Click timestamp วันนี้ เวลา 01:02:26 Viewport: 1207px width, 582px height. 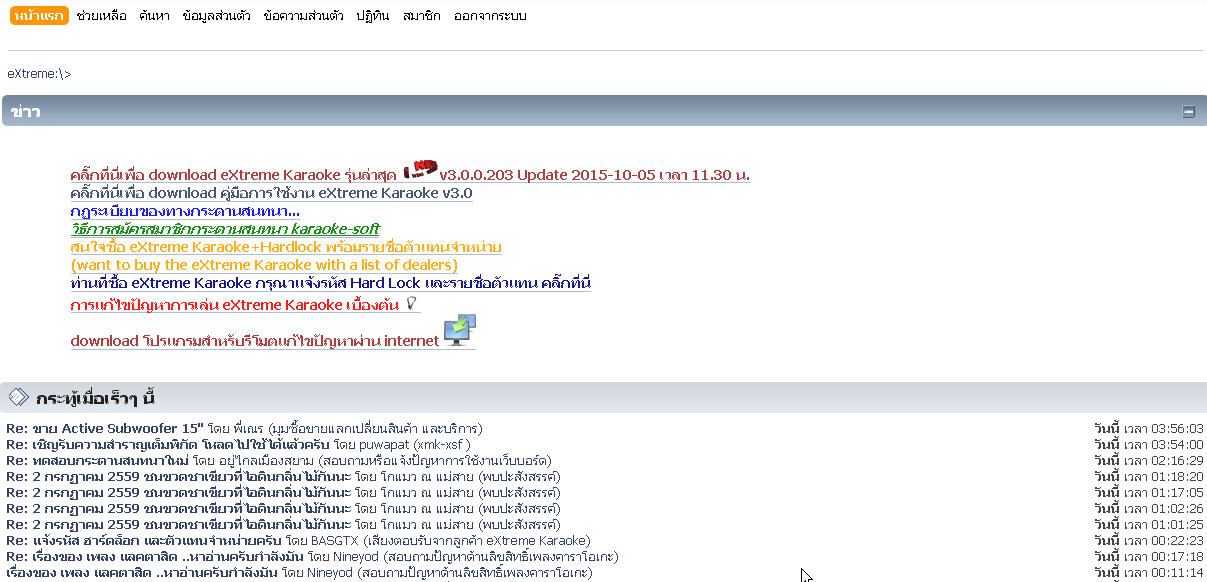click(1148, 509)
